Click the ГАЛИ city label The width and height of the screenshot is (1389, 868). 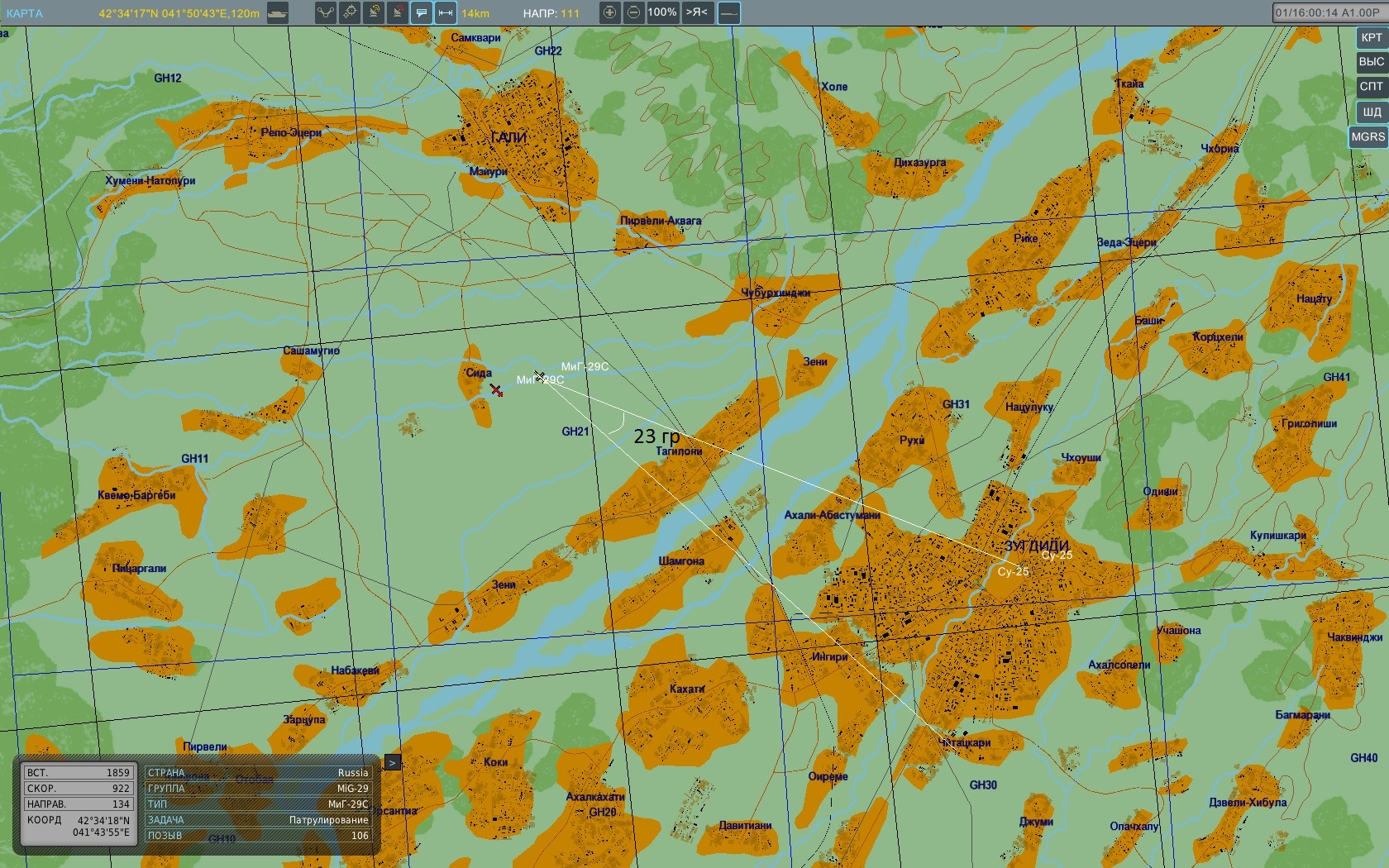pyautogui.click(x=508, y=137)
